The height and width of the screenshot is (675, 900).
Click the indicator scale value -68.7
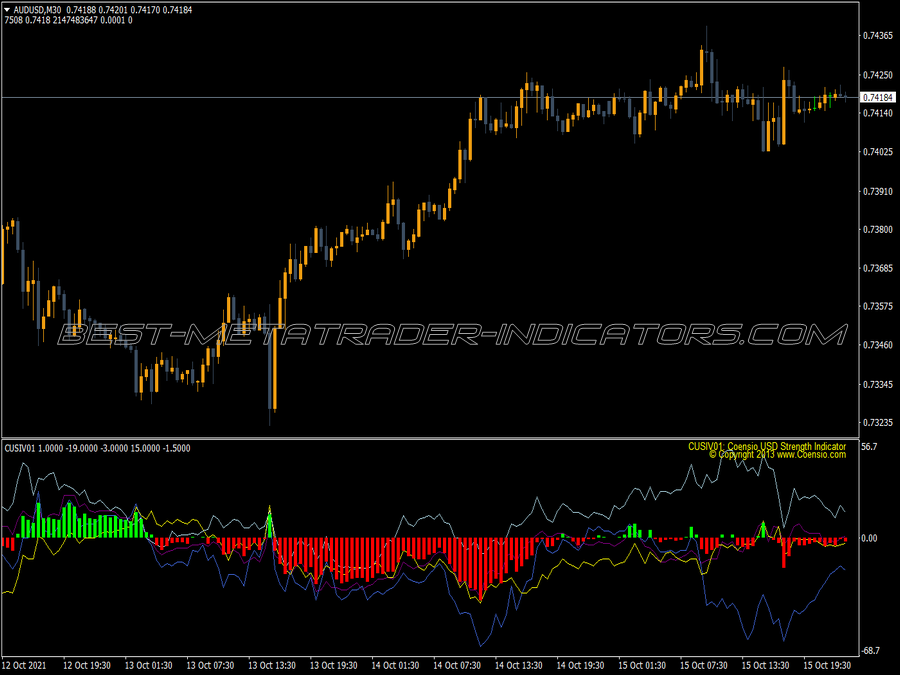[x=871, y=651]
